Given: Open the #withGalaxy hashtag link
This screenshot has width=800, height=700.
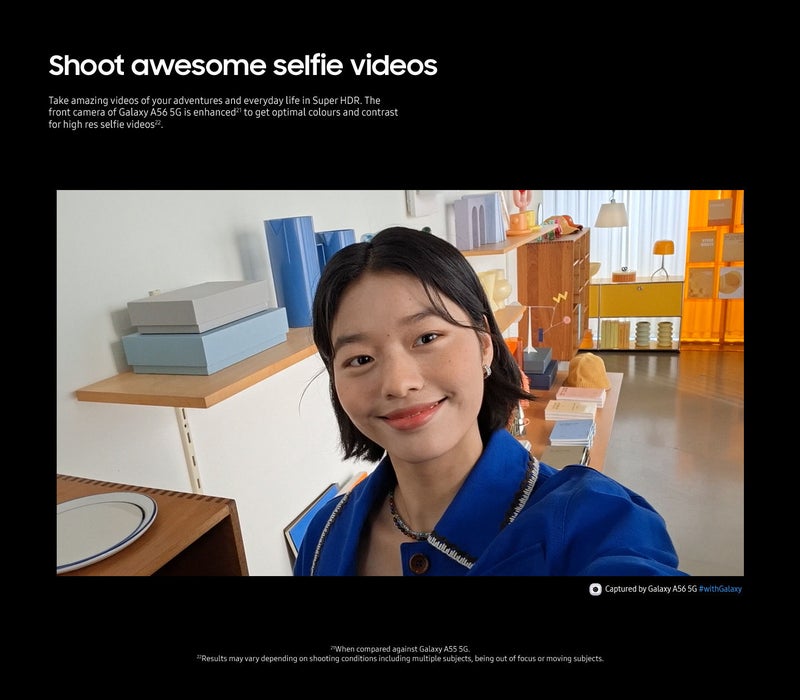Looking at the screenshot, I should (x=721, y=589).
